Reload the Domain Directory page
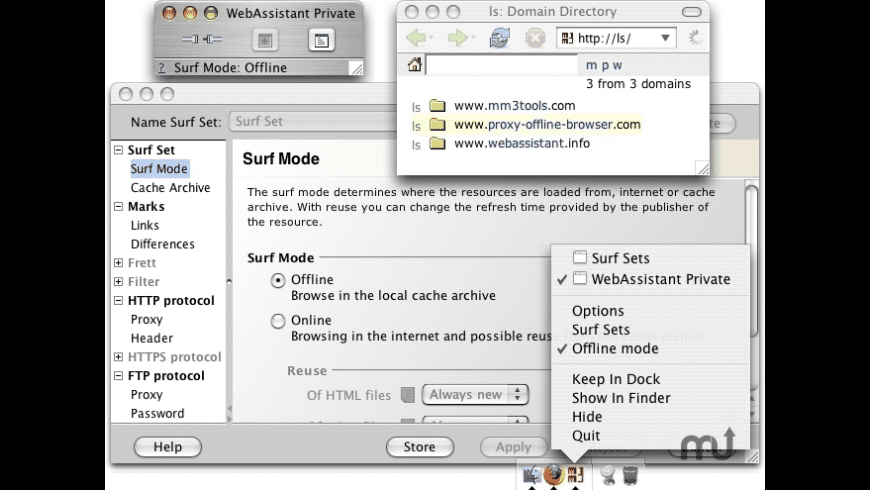The width and height of the screenshot is (870, 490). pyautogui.click(x=499, y=38)
